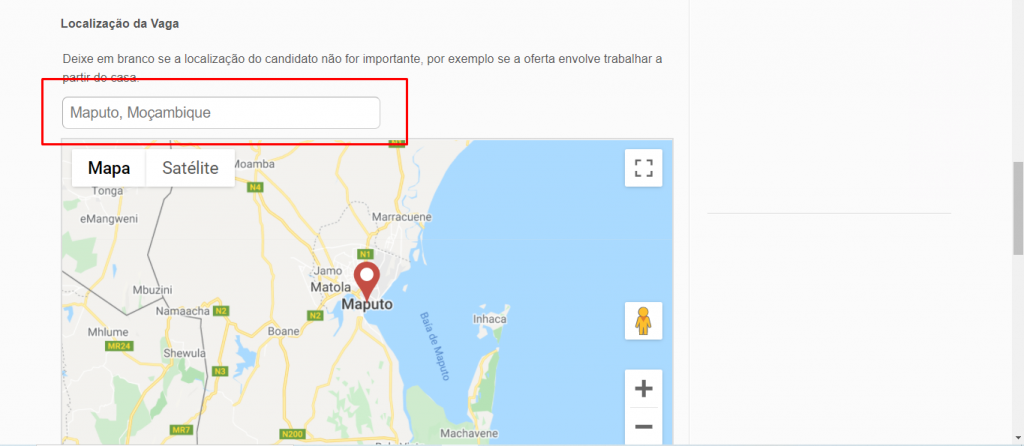Click the MR24 road shield

120,346
